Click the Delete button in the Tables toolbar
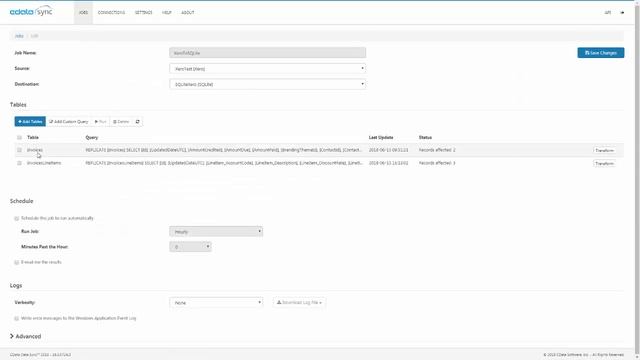Screen dimensions: 640x360 click(121, 122)
